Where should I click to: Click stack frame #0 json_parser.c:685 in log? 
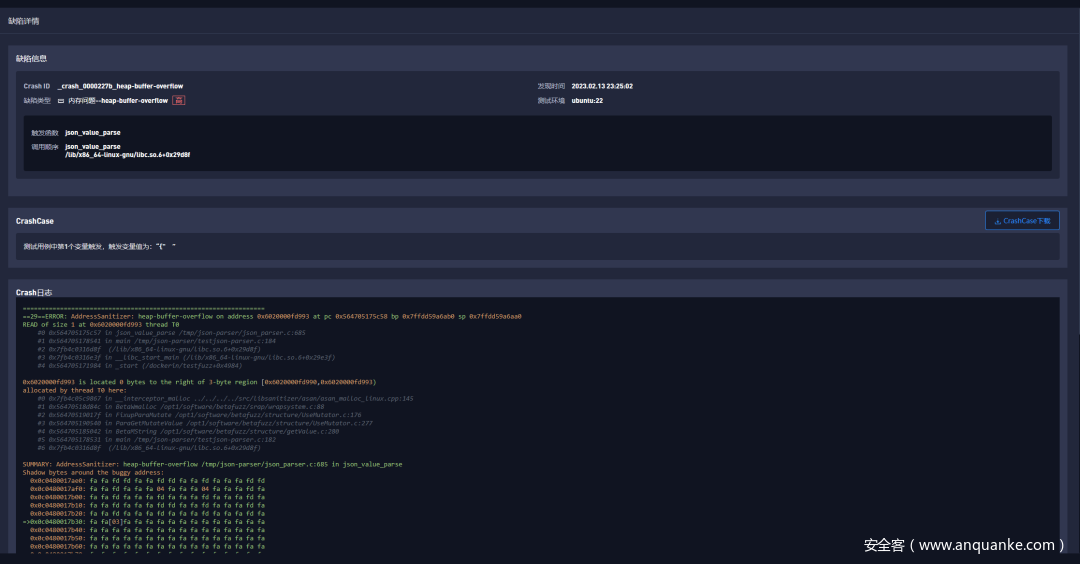coord(171,332)
